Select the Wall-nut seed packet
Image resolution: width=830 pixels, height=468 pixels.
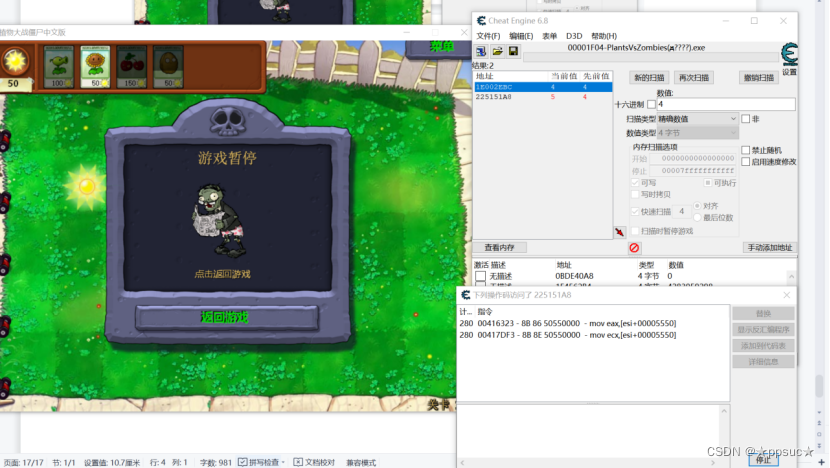168,67
